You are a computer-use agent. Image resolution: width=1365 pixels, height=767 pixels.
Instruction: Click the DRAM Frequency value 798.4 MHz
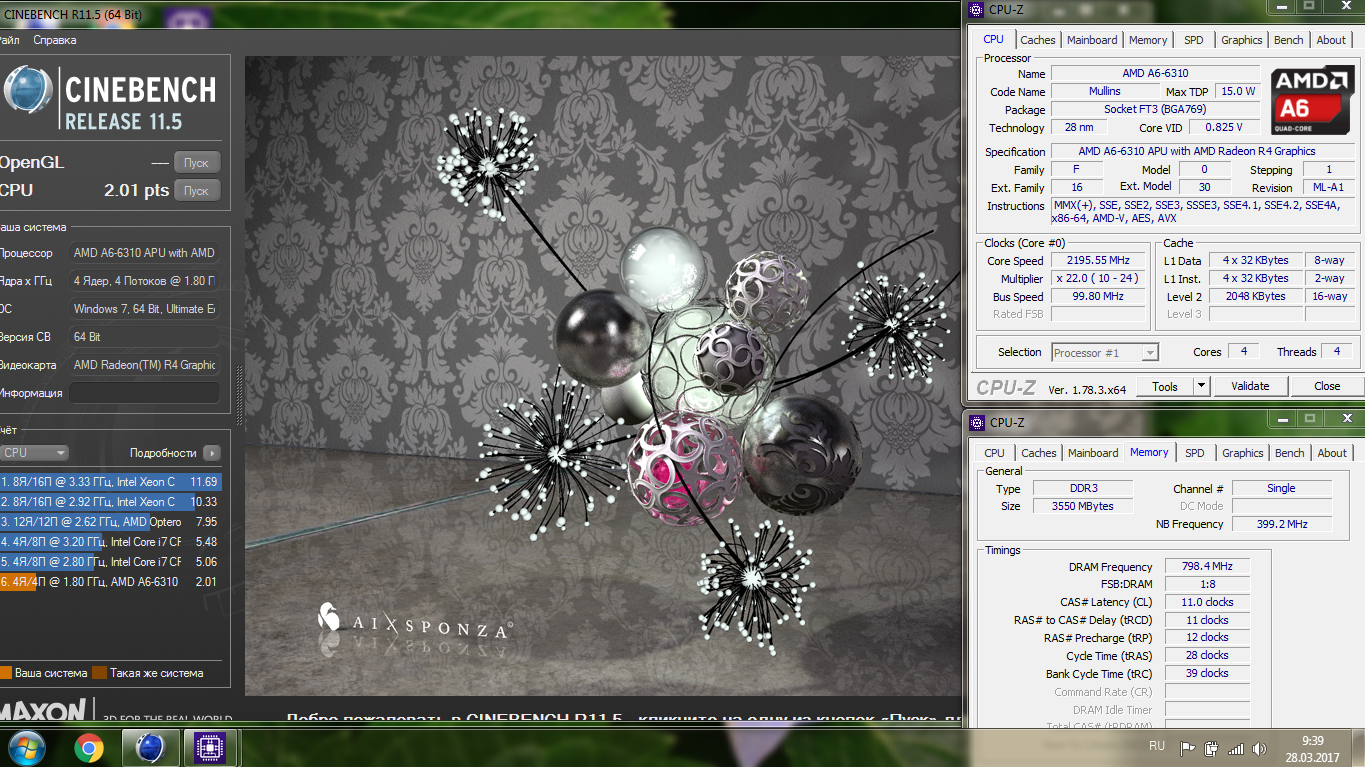click(1207, 566)
